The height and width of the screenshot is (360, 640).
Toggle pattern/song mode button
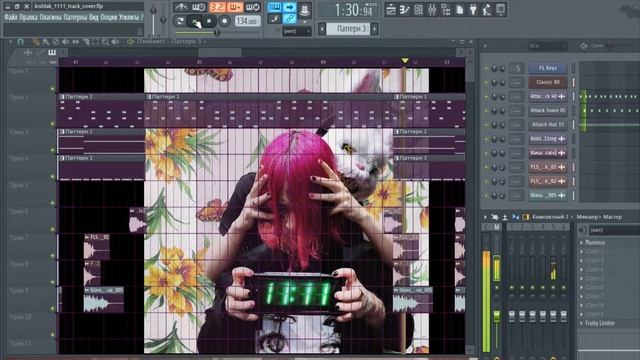(x=180, y=21)
